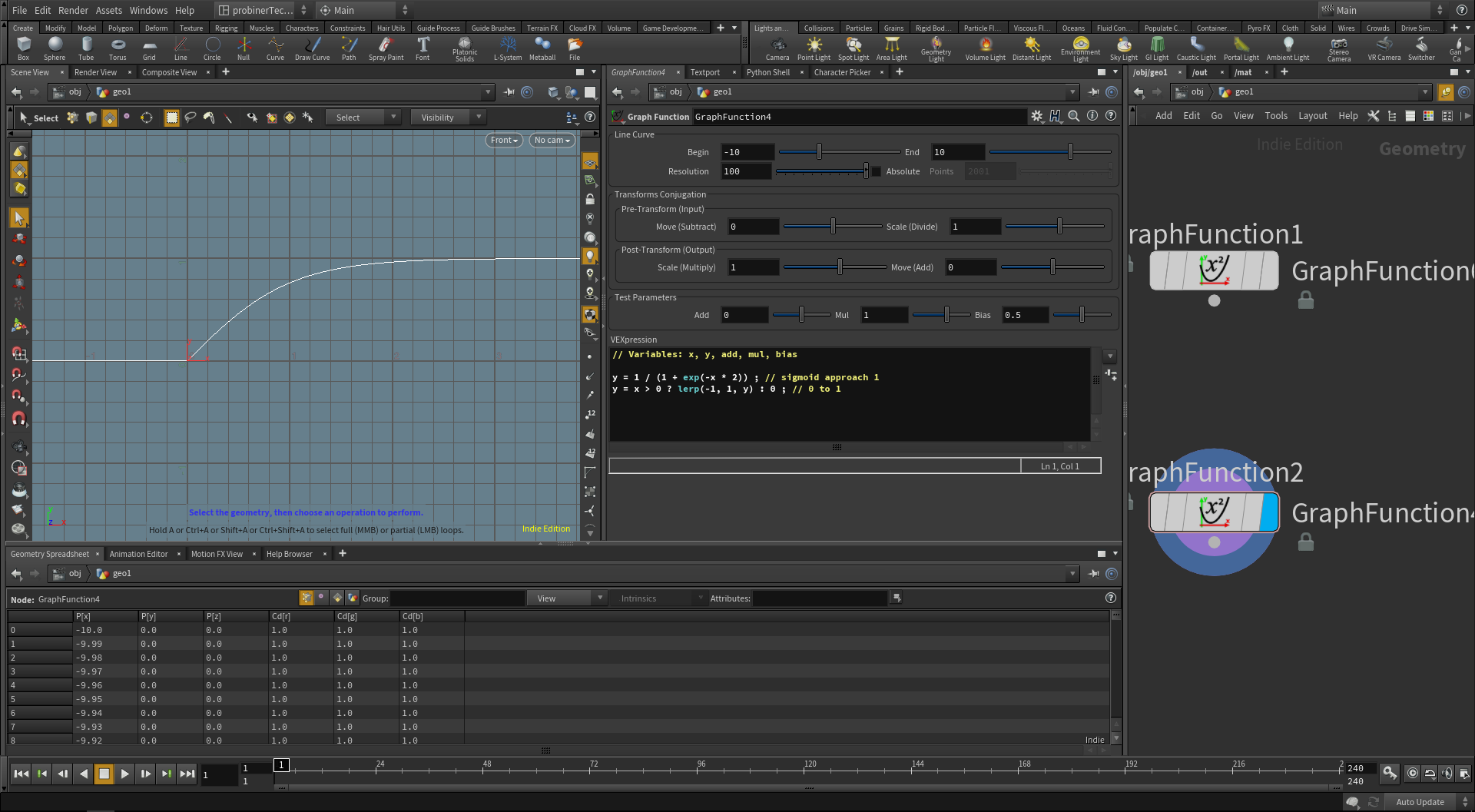The height and width of the screenshot is (812, 1475).
Task: Create an L-System from the shelf
Action: coord(508,48)
